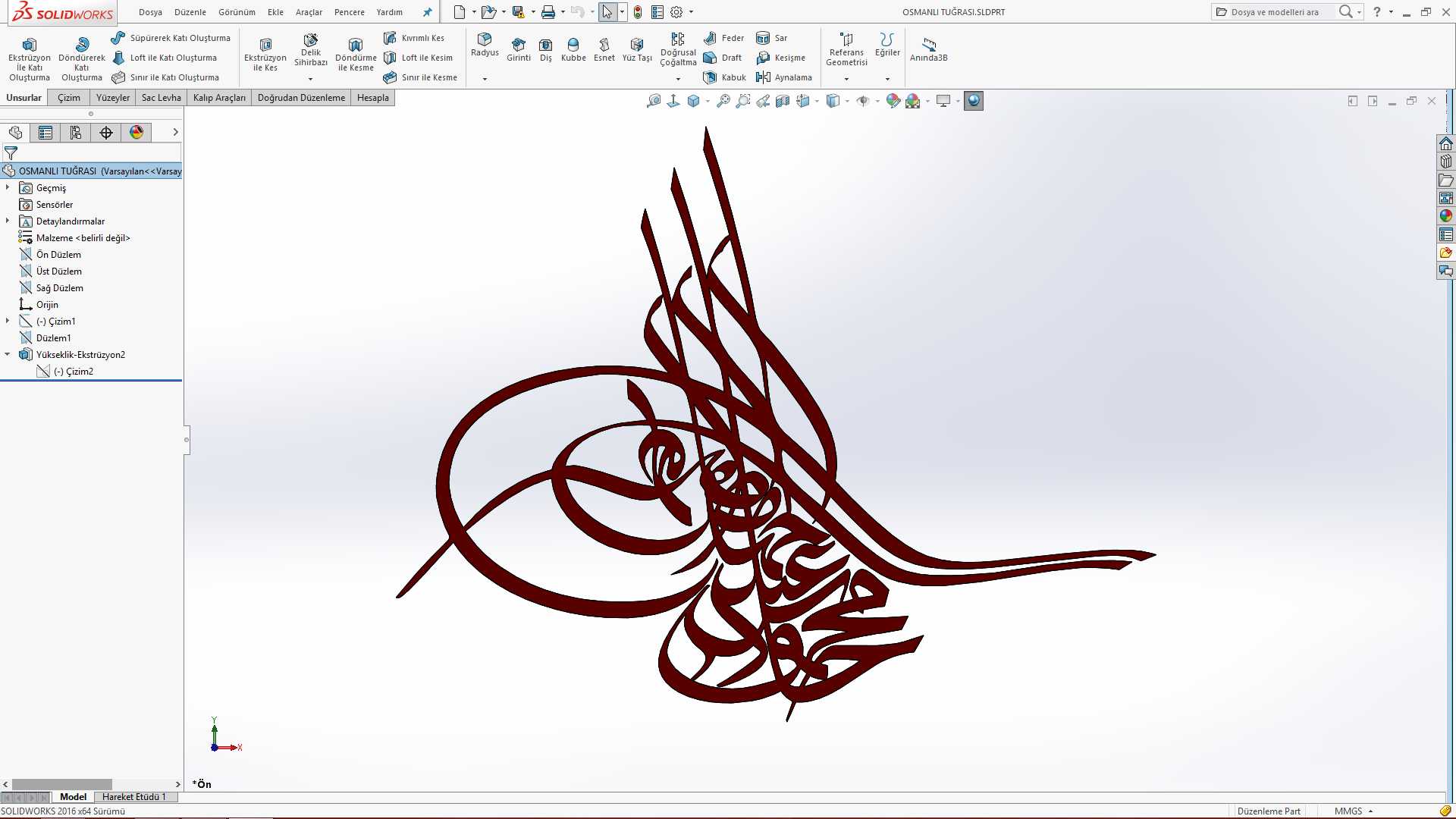Click the Dosya ve modelleri ara search field
This screenshot has width=1456, height=819.
(x=1275, y=12)
